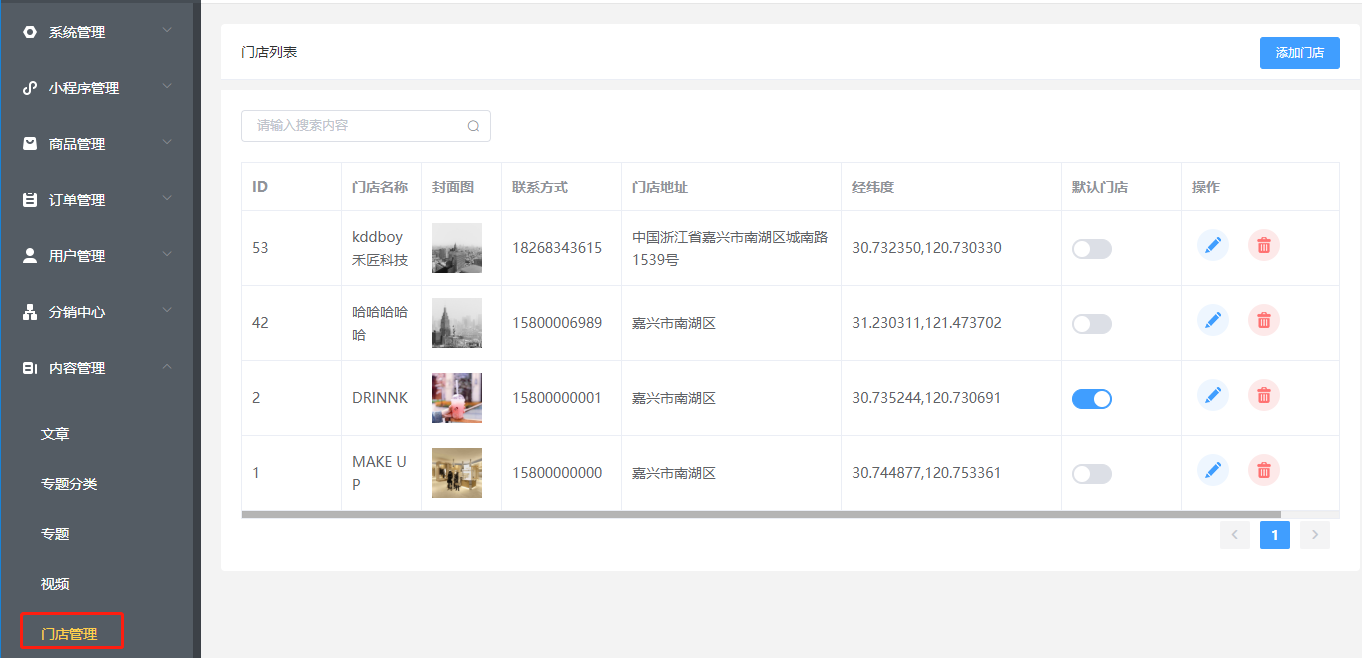The image size is (1362, 658).
Task: Open MAKE UP cover thumbnail
Action: tap(457, 473)
